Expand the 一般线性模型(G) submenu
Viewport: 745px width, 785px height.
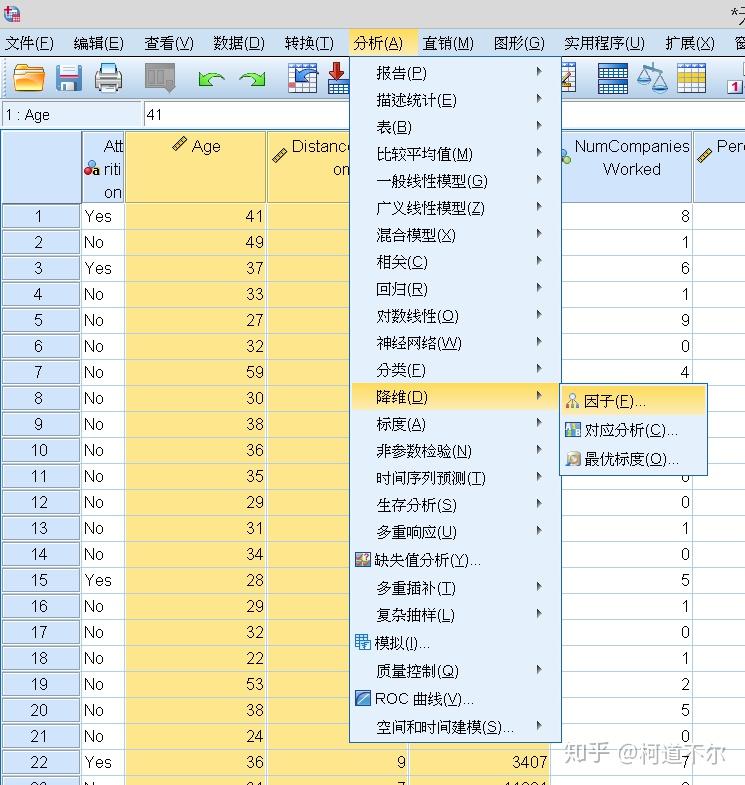pos(455,181)
